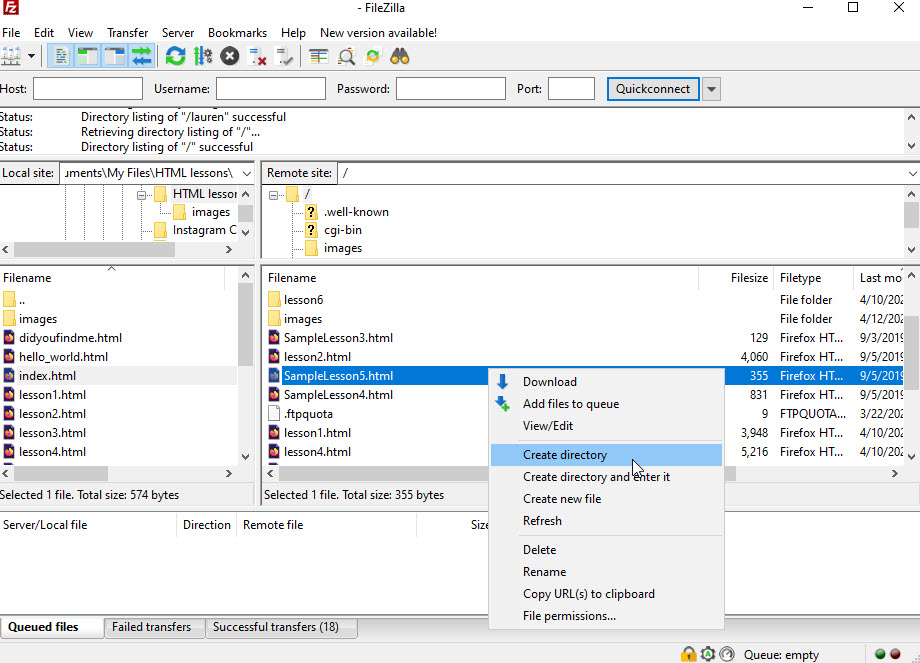Viewport: 920px width, 663px height.
Task: Click the didyoufindme.html file icon
Action: click(9, 338)
